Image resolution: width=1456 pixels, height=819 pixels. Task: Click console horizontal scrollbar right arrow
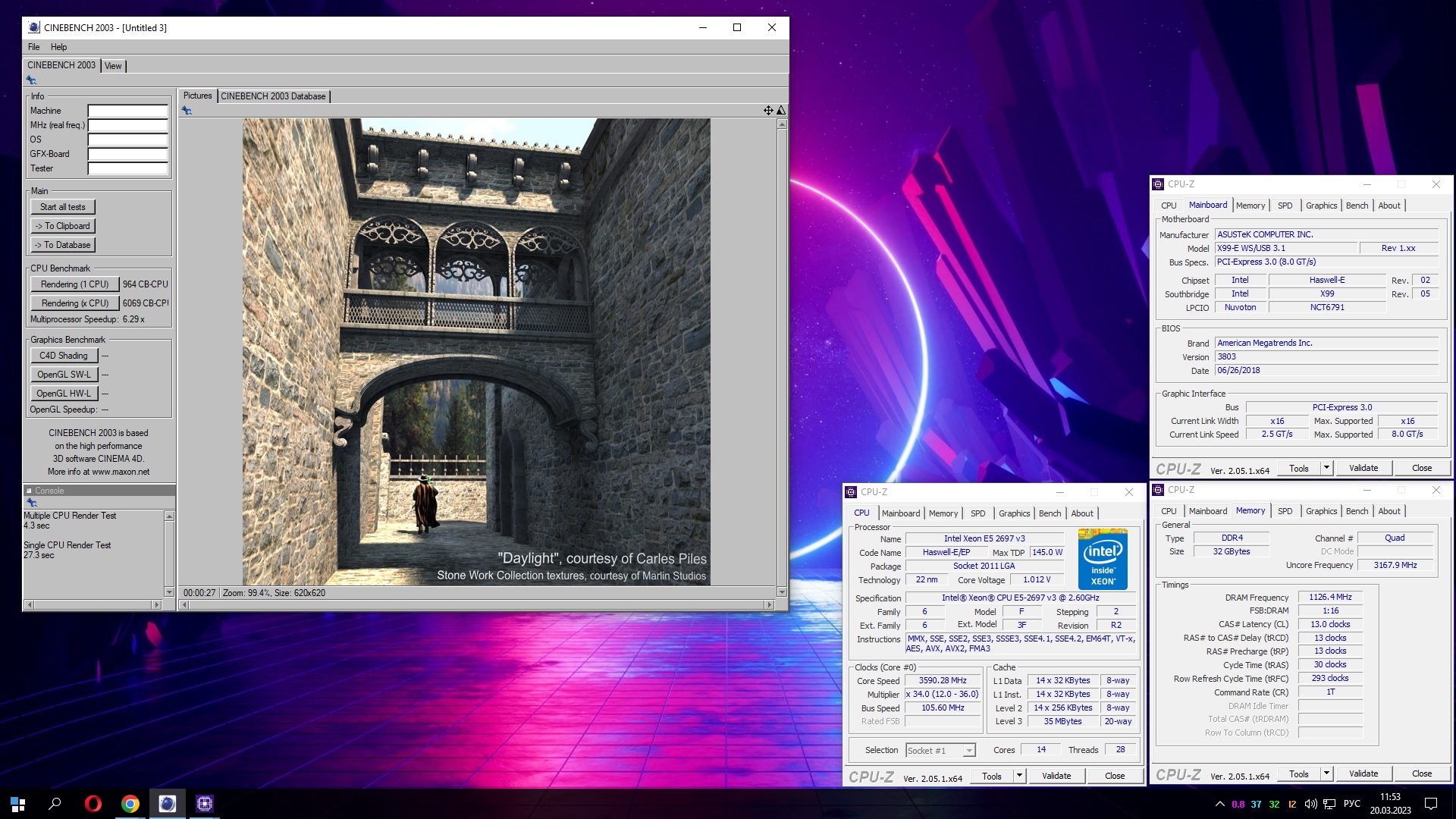pyautogui.click(x=157, y=604)
